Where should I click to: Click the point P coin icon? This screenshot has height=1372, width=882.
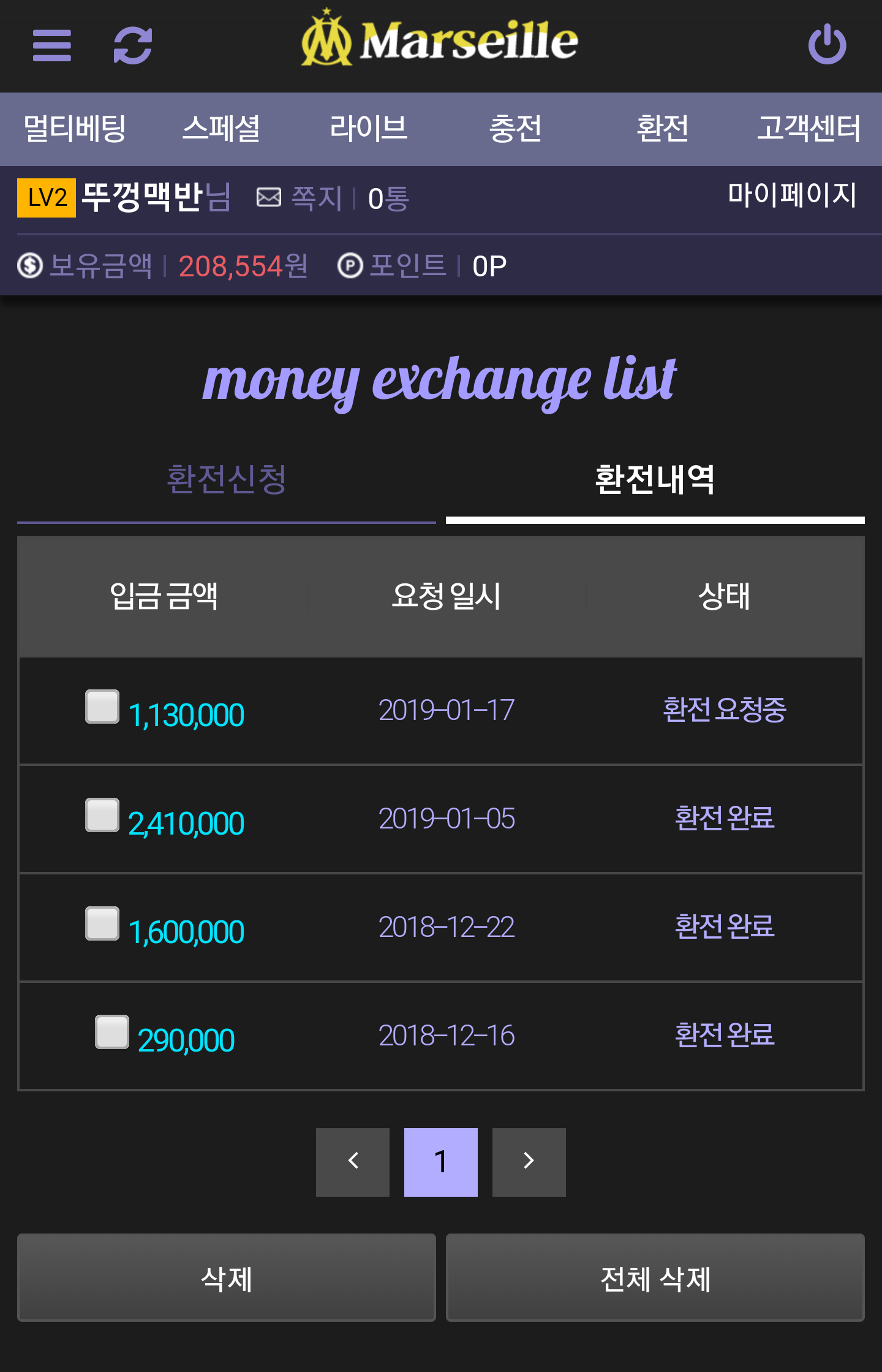point(350,266)
